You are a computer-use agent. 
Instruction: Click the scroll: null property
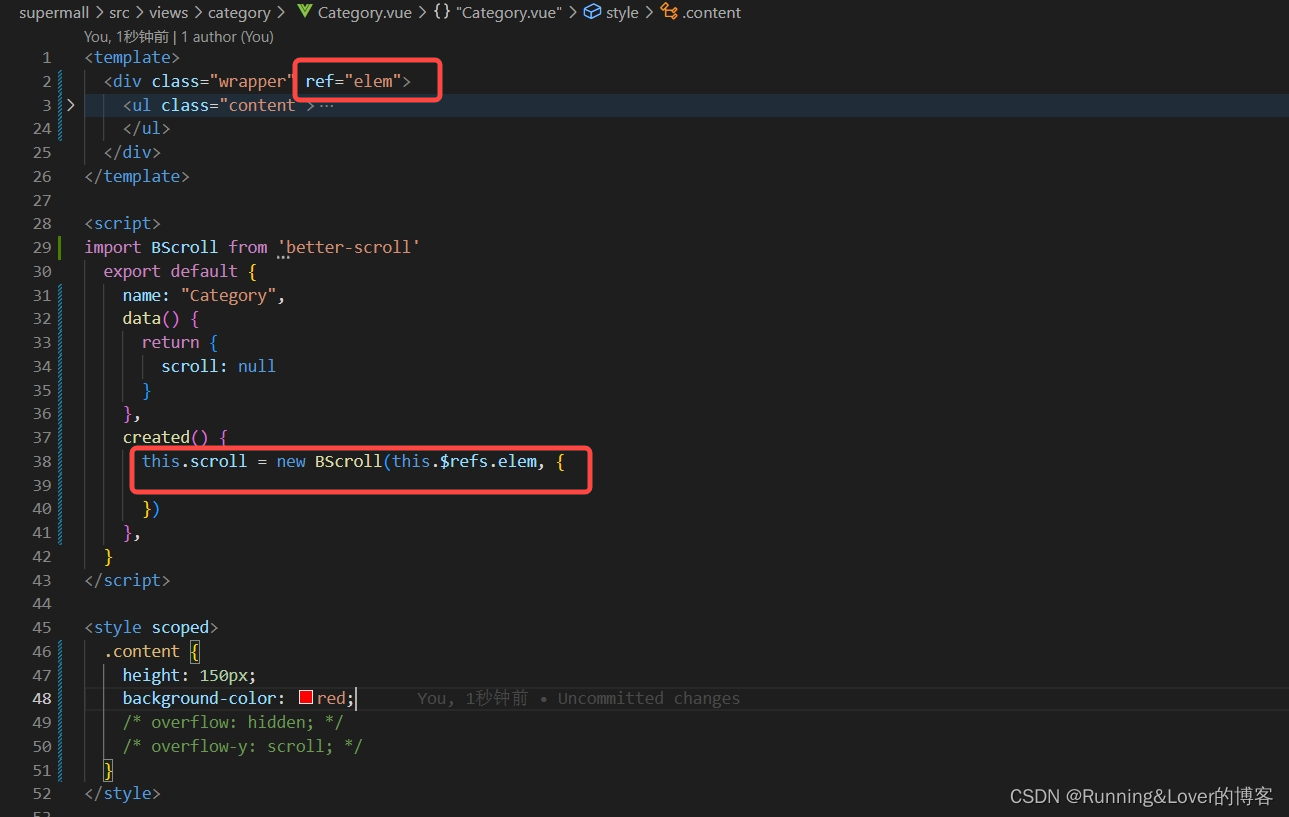tap(218, 366)
